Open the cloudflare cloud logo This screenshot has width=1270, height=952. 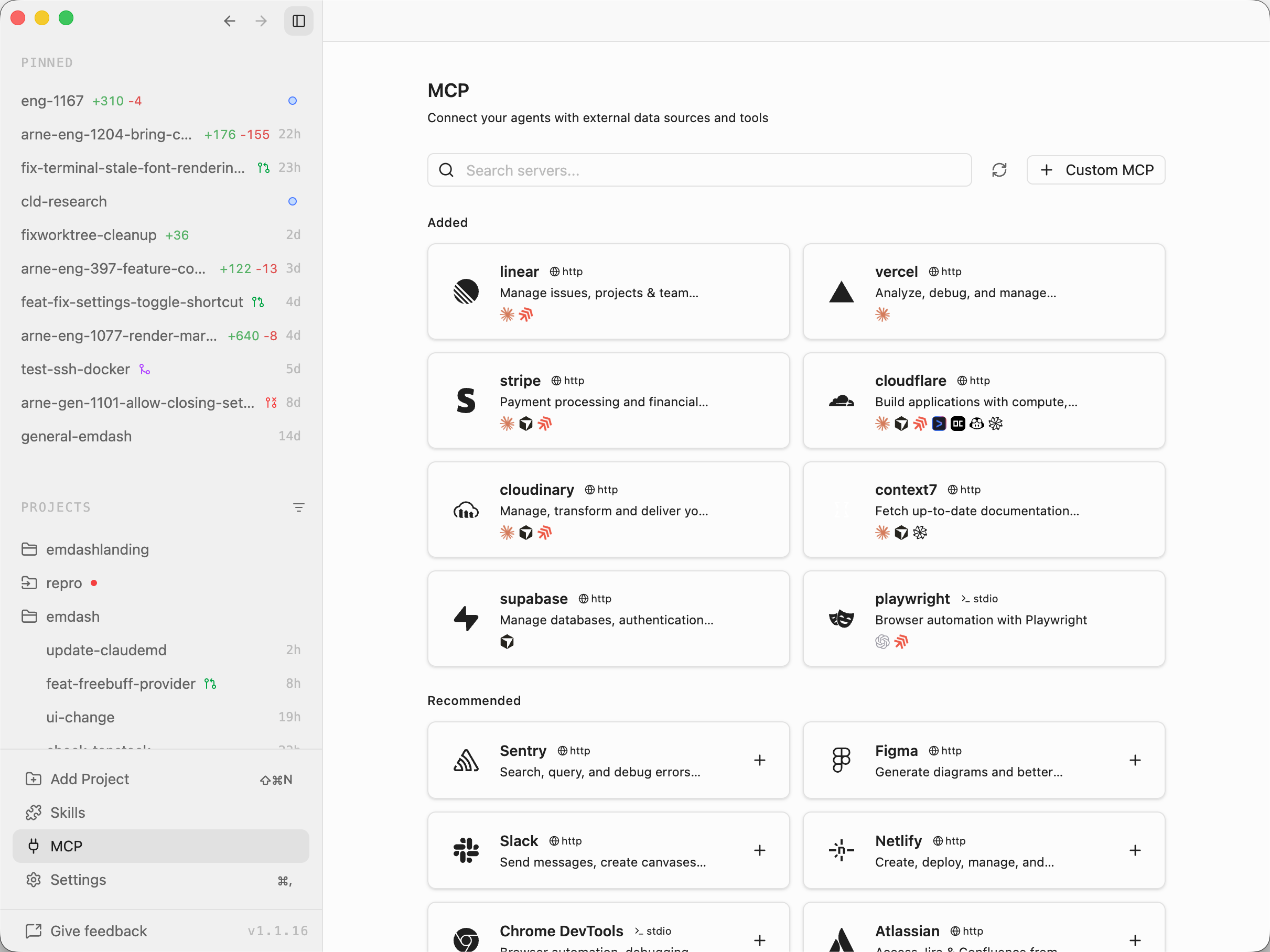841,401
